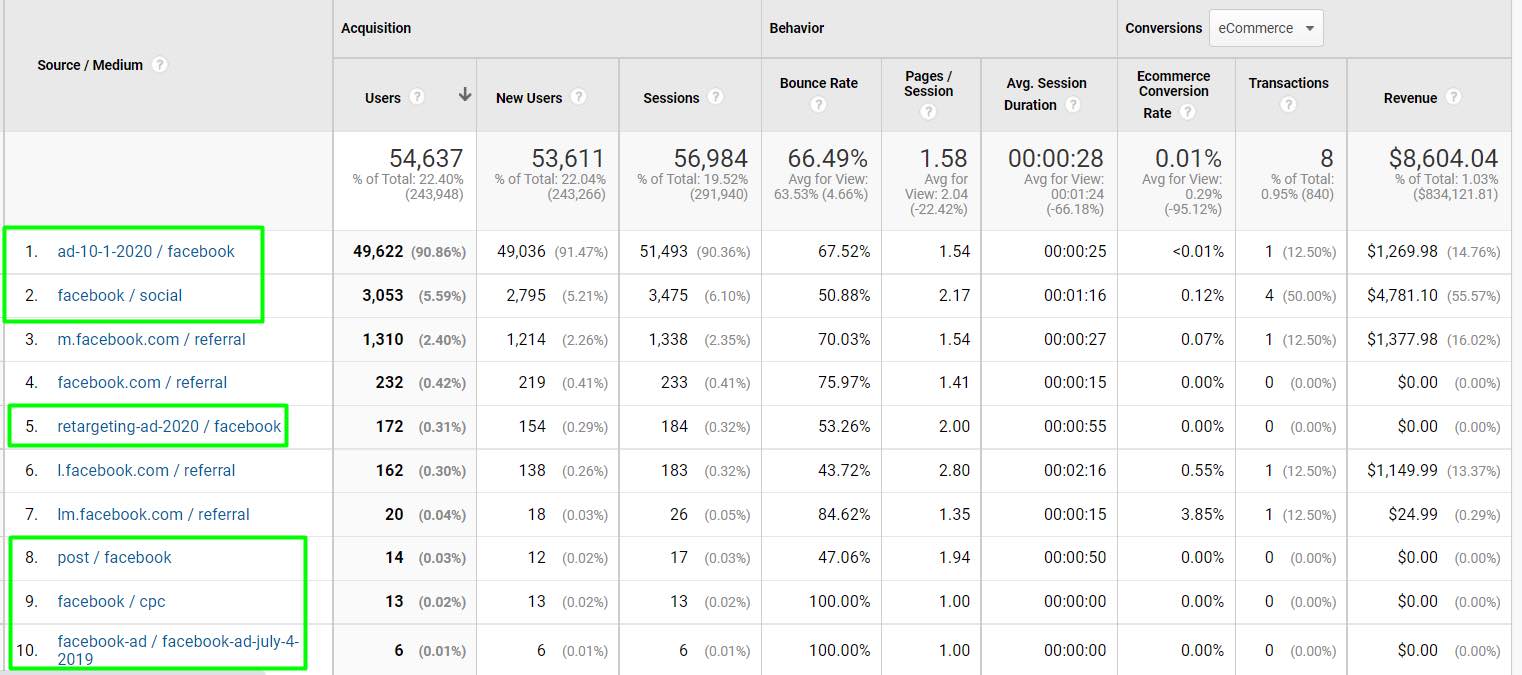Click New Users cell showing 1,214
Screen dimensions: 1522x675
click(526, 339)
